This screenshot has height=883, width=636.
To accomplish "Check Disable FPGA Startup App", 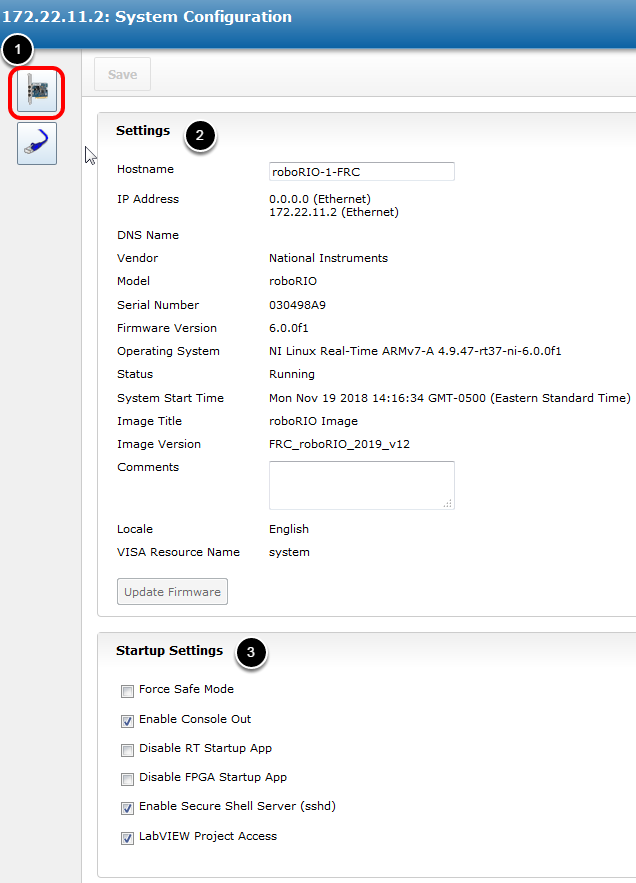I will [127, 778].
